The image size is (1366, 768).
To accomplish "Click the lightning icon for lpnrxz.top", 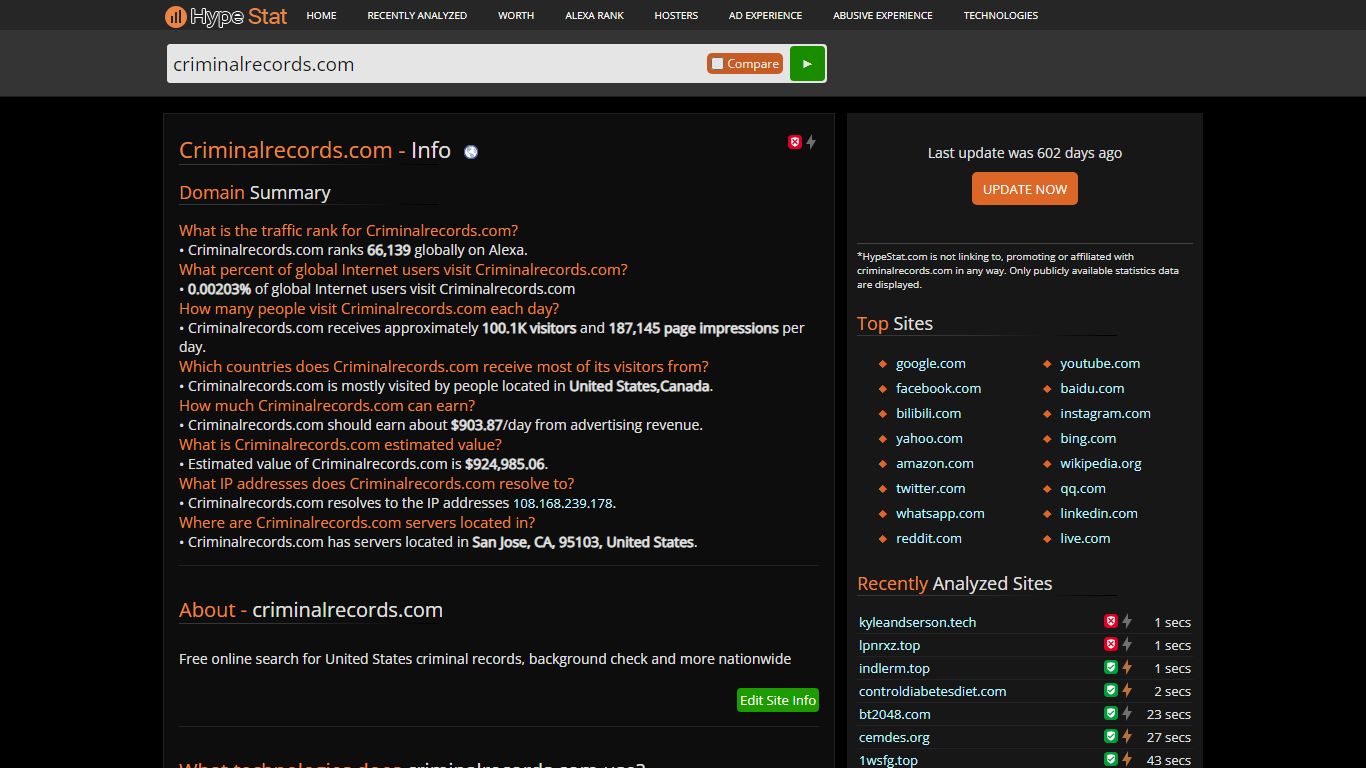I will (1127, 644).
